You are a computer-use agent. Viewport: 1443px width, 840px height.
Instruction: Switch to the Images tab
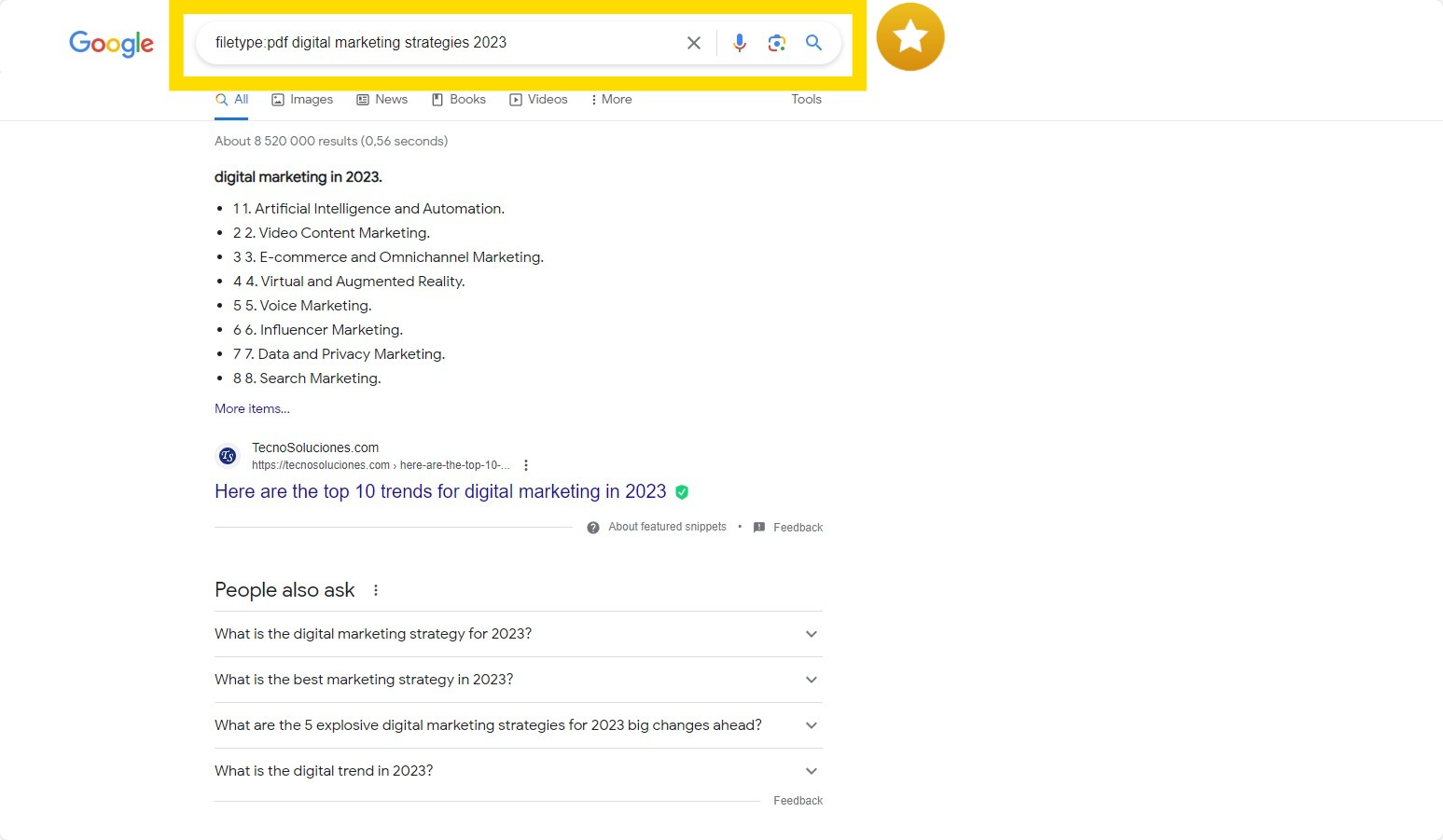(302, 100)
